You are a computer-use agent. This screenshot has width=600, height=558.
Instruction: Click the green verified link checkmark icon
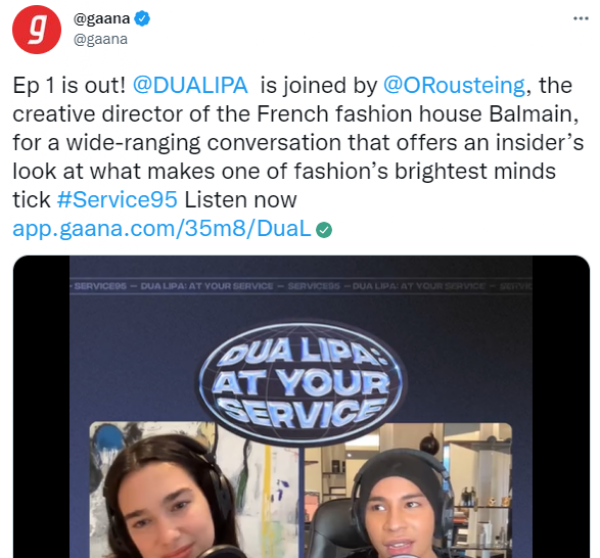(x=324, y=230)
